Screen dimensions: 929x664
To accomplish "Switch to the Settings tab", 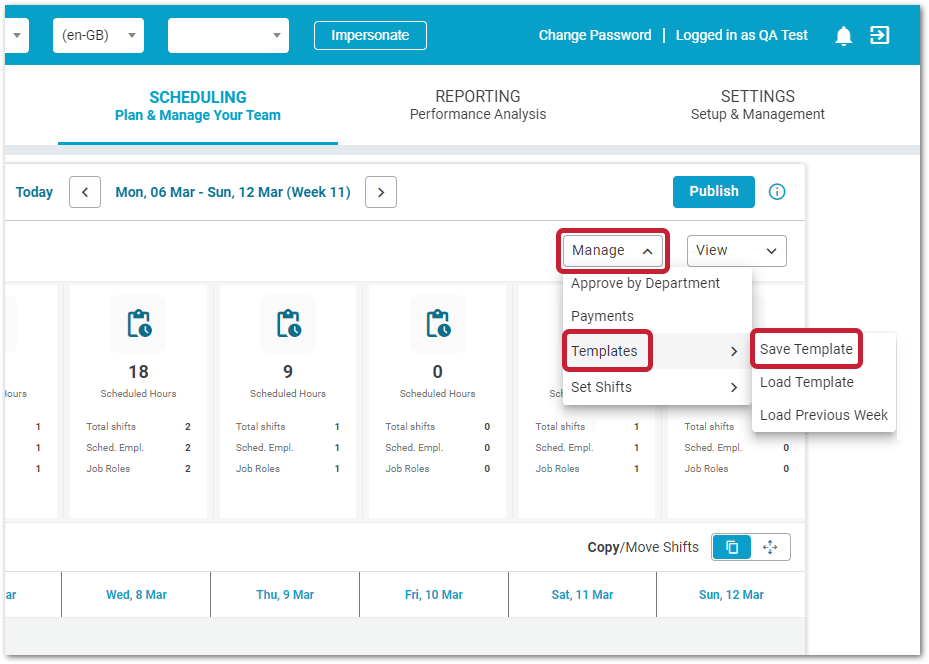I will (757, 105).
